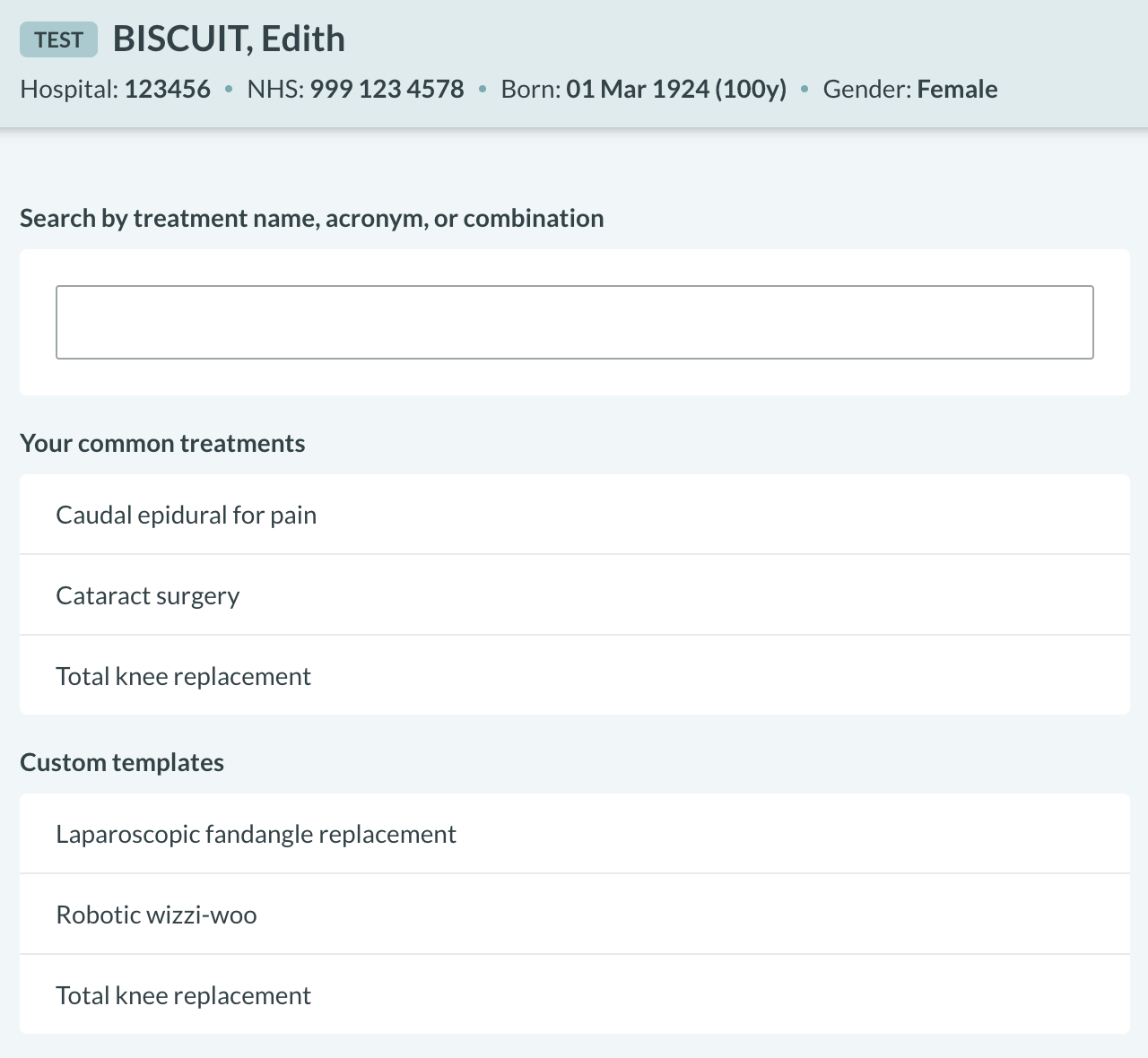Screen dimensions: 1148x1058
Task: Pick Total knee replacement under common treatments
Action: click(x=183, y=676)
